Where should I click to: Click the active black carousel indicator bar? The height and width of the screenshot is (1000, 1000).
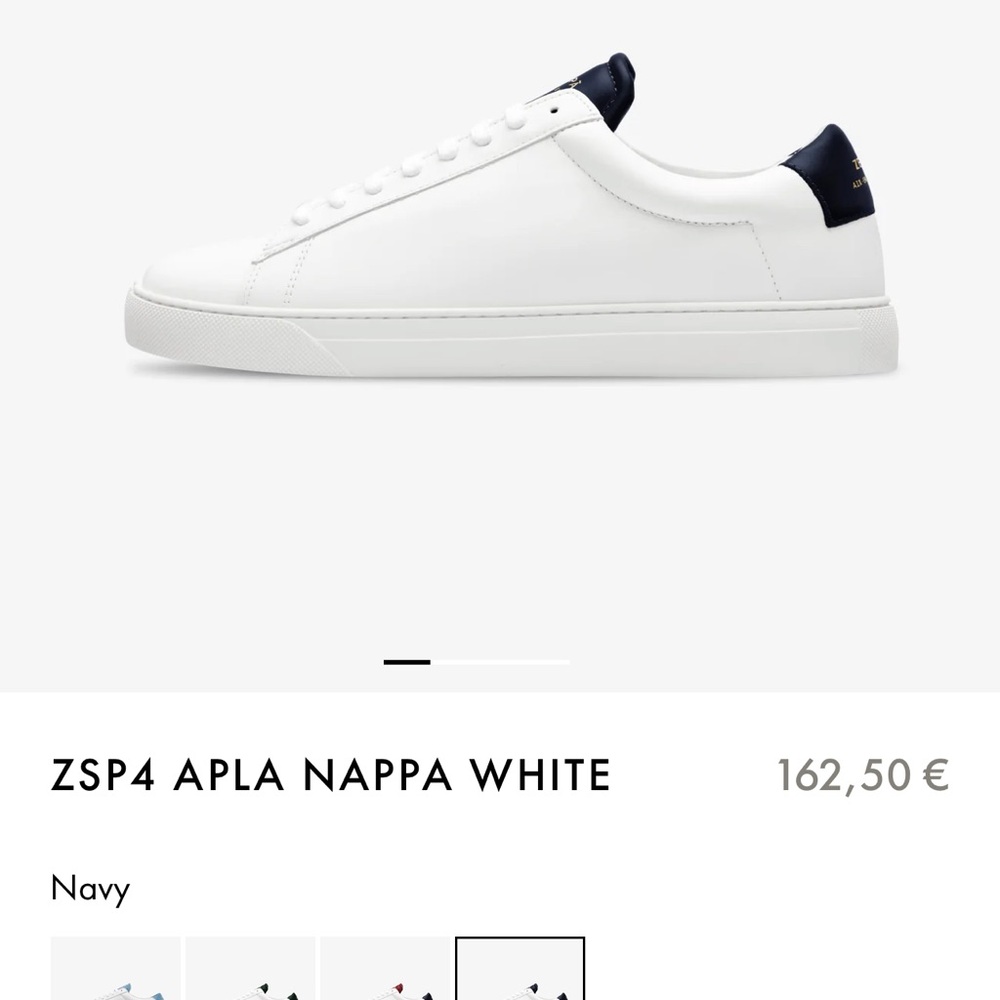[406, 662]
